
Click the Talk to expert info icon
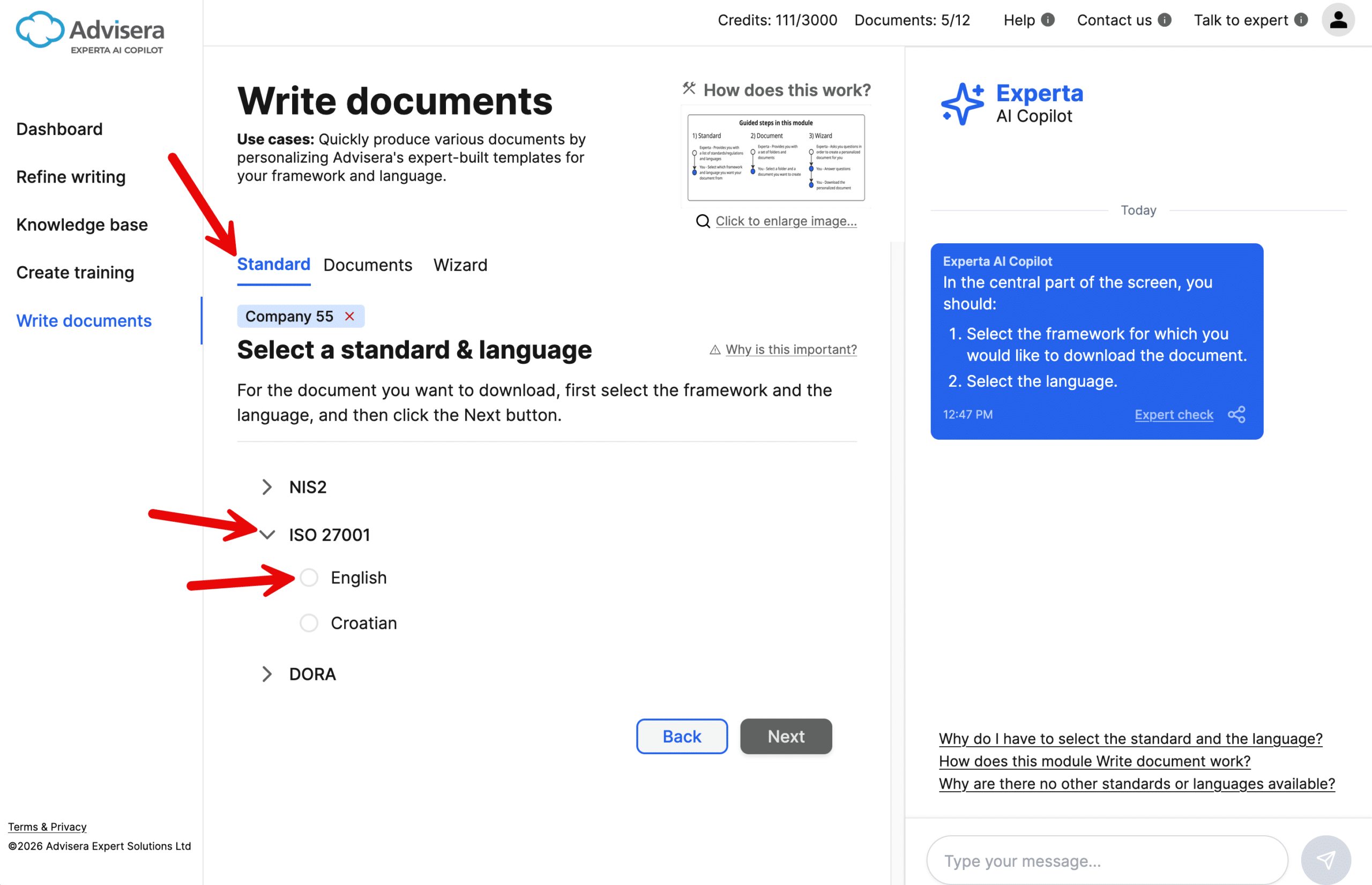(1301, 19)
